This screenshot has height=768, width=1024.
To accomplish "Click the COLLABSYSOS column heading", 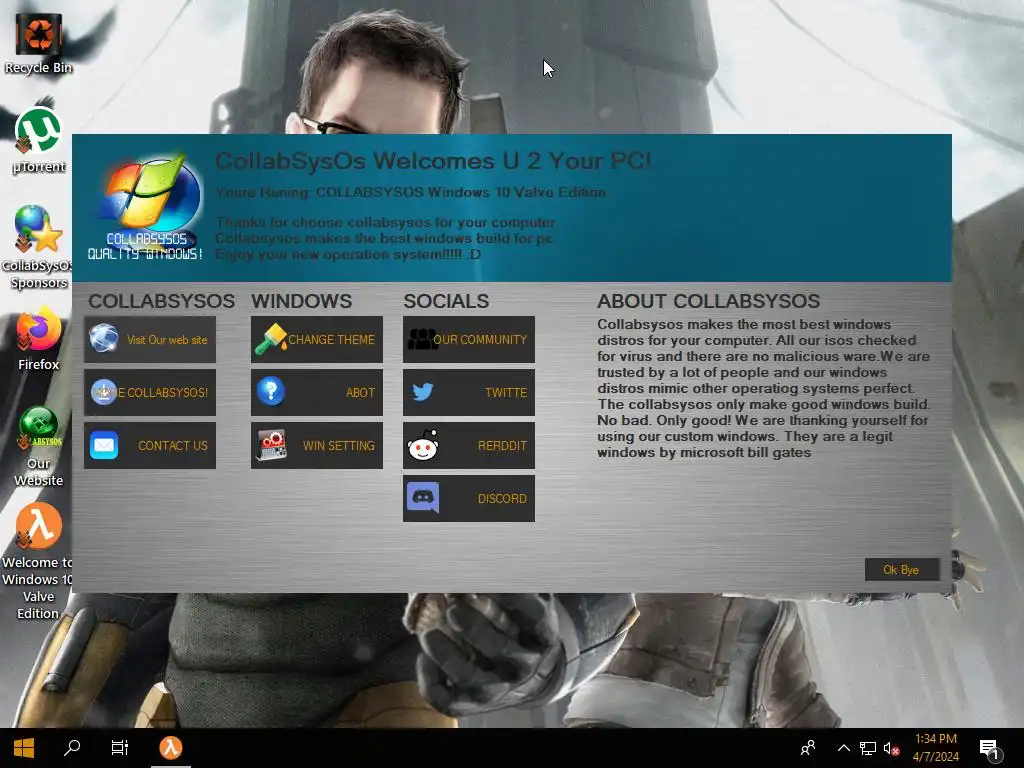I will point(161,301).
